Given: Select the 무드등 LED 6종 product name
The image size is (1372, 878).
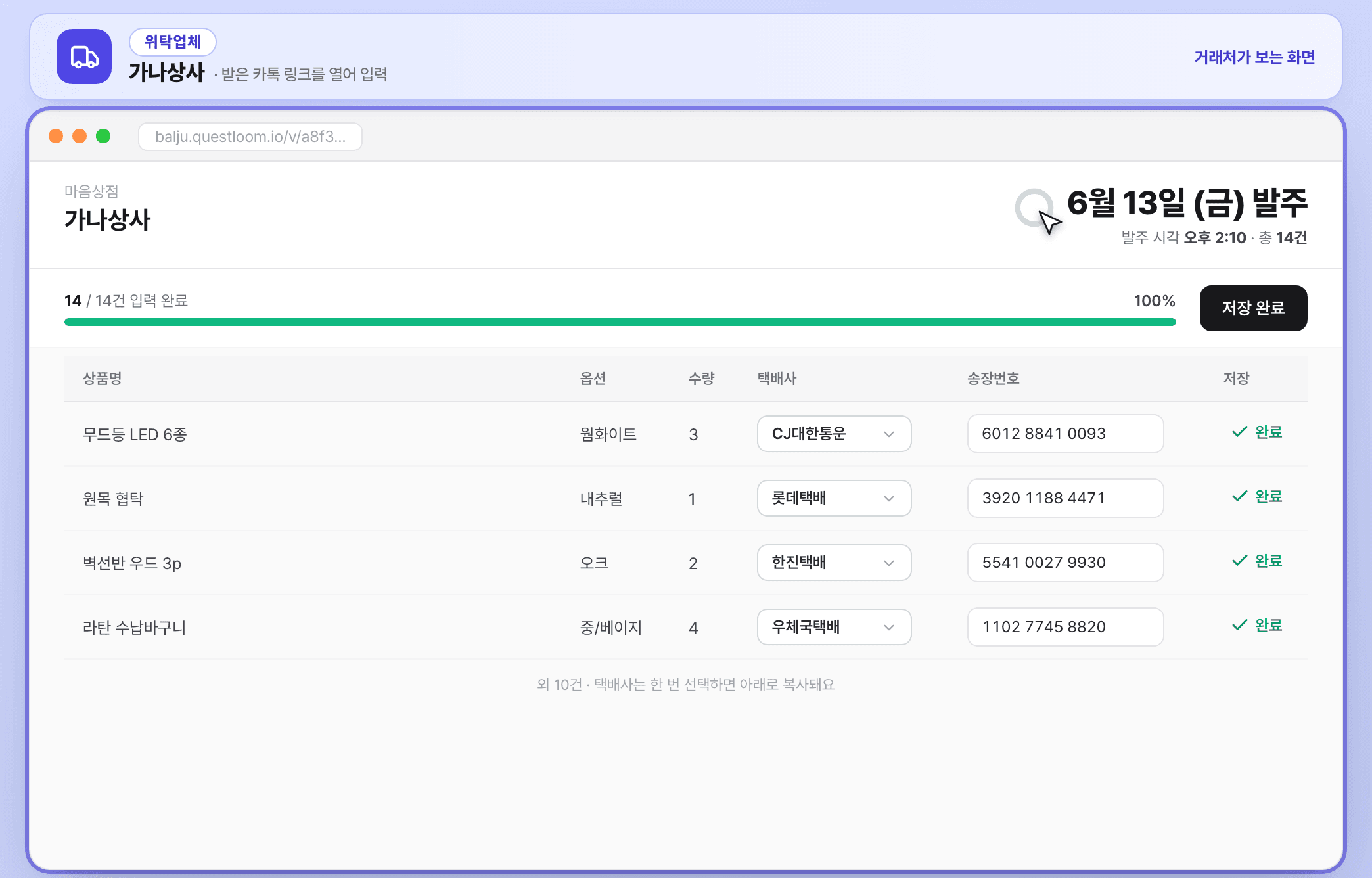Looking at the screenshot, I should [135, 434].
